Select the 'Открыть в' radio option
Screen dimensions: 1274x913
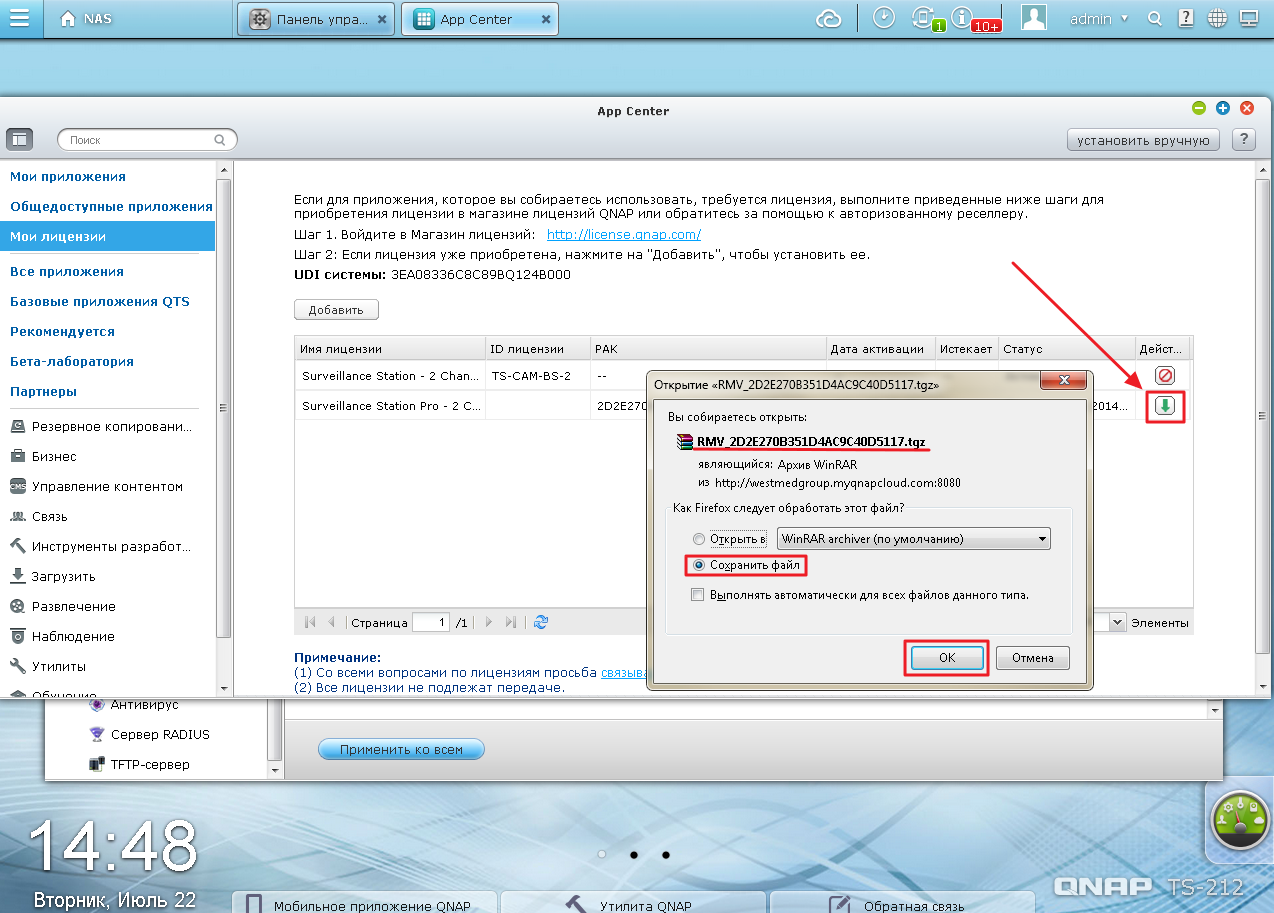tap(698, 539)
